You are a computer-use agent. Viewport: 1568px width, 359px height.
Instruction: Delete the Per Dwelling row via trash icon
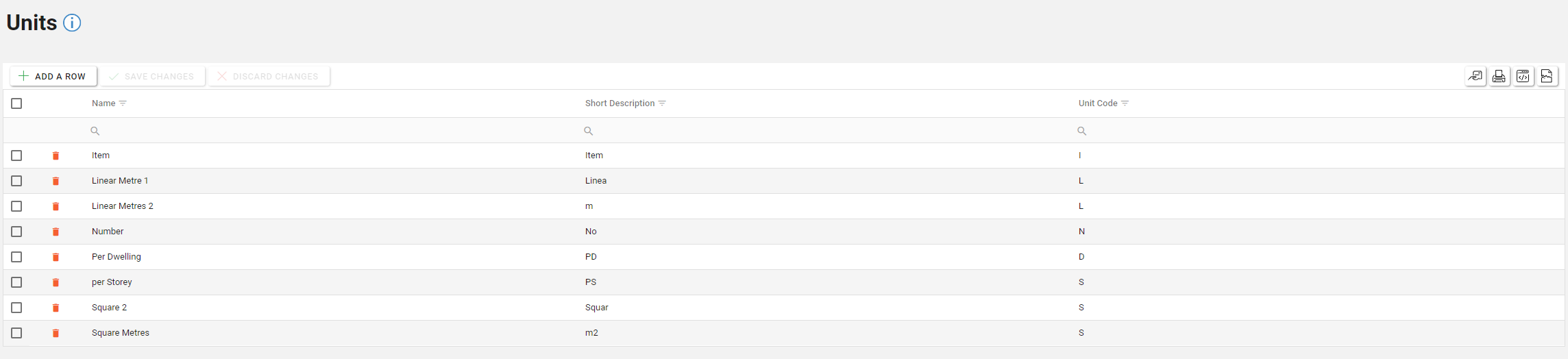[56, 257]
